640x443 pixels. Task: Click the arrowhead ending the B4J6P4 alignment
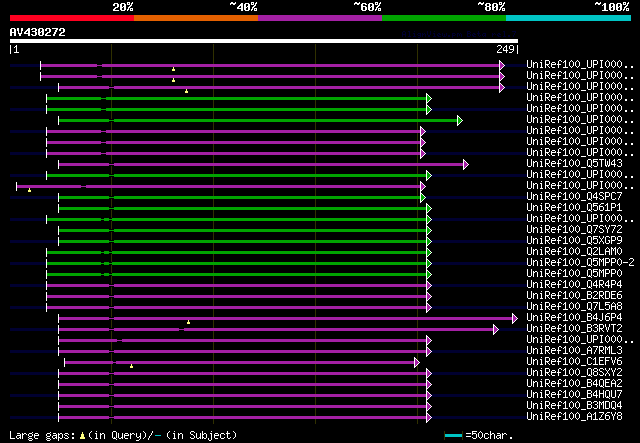click(x=515, y=318)
